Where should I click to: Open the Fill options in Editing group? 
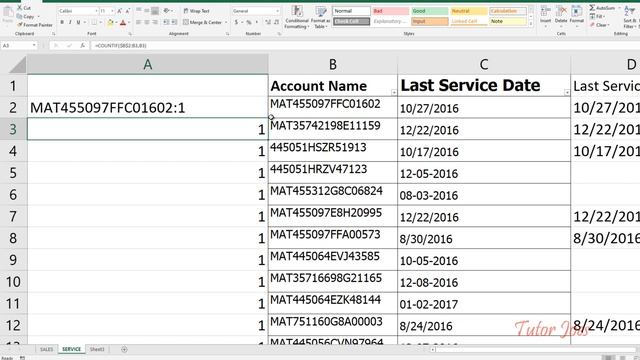(598, 17)
